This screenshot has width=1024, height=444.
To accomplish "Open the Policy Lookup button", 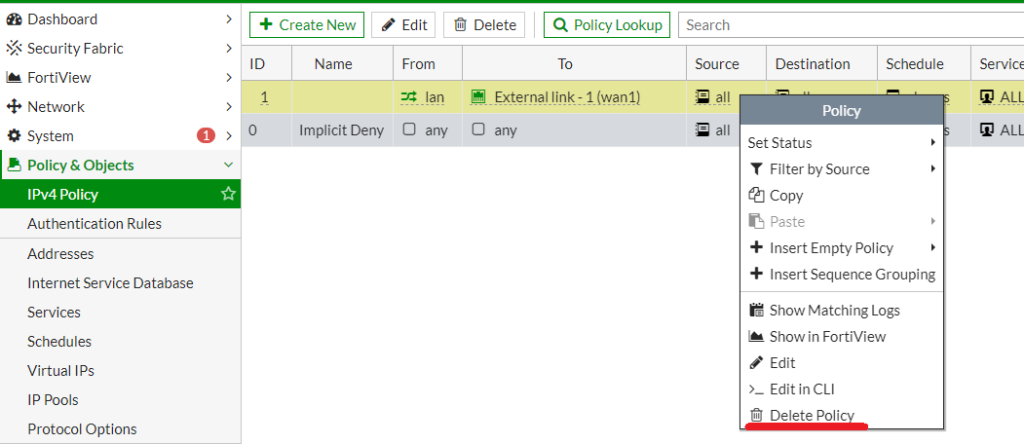I will [x=607, y=25].
